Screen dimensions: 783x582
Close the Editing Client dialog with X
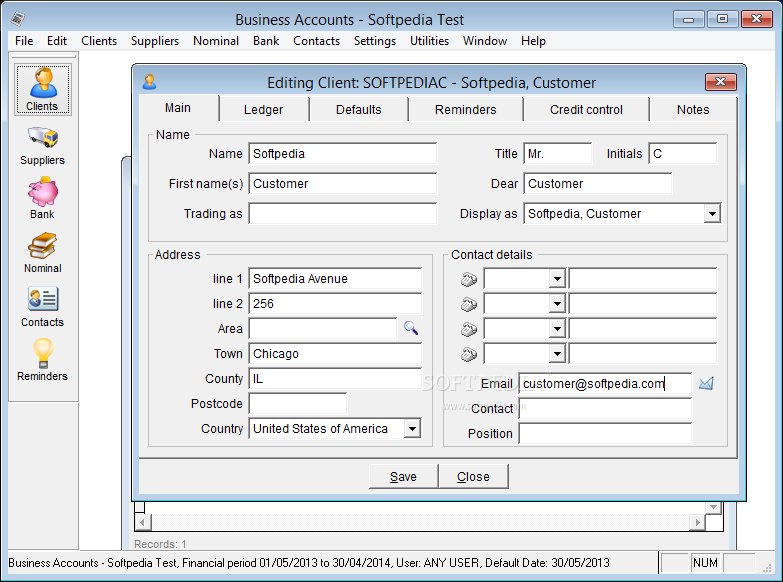point(721,81)
